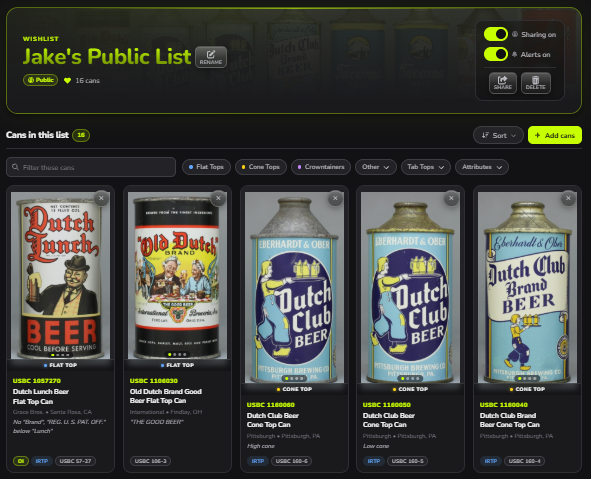
Task: Open the Dutch Lunch Beer can image
Action: tap(60, 275)
